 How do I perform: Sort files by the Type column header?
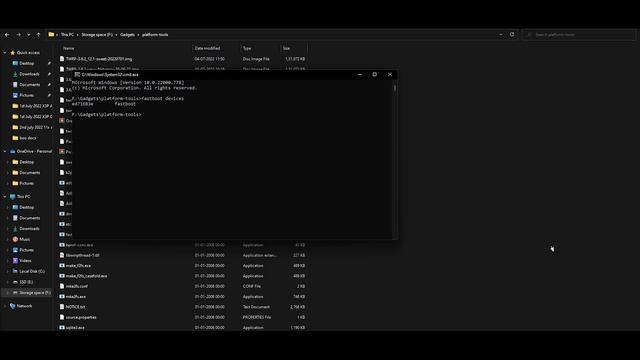[x=247, y=48]
